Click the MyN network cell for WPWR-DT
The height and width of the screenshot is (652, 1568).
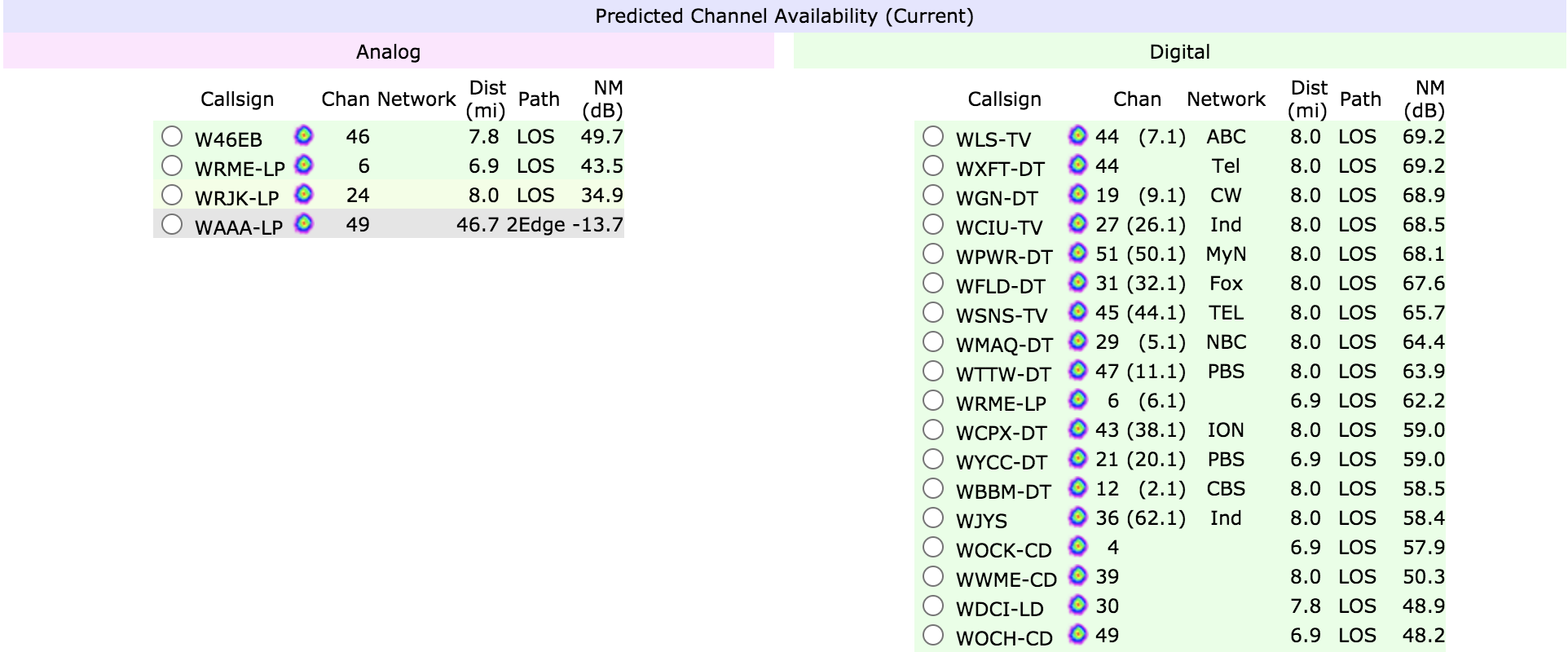(x=1226, y=253)
